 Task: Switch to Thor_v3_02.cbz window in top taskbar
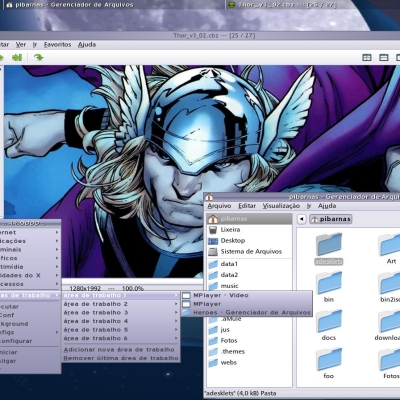(x=282, y=5)
